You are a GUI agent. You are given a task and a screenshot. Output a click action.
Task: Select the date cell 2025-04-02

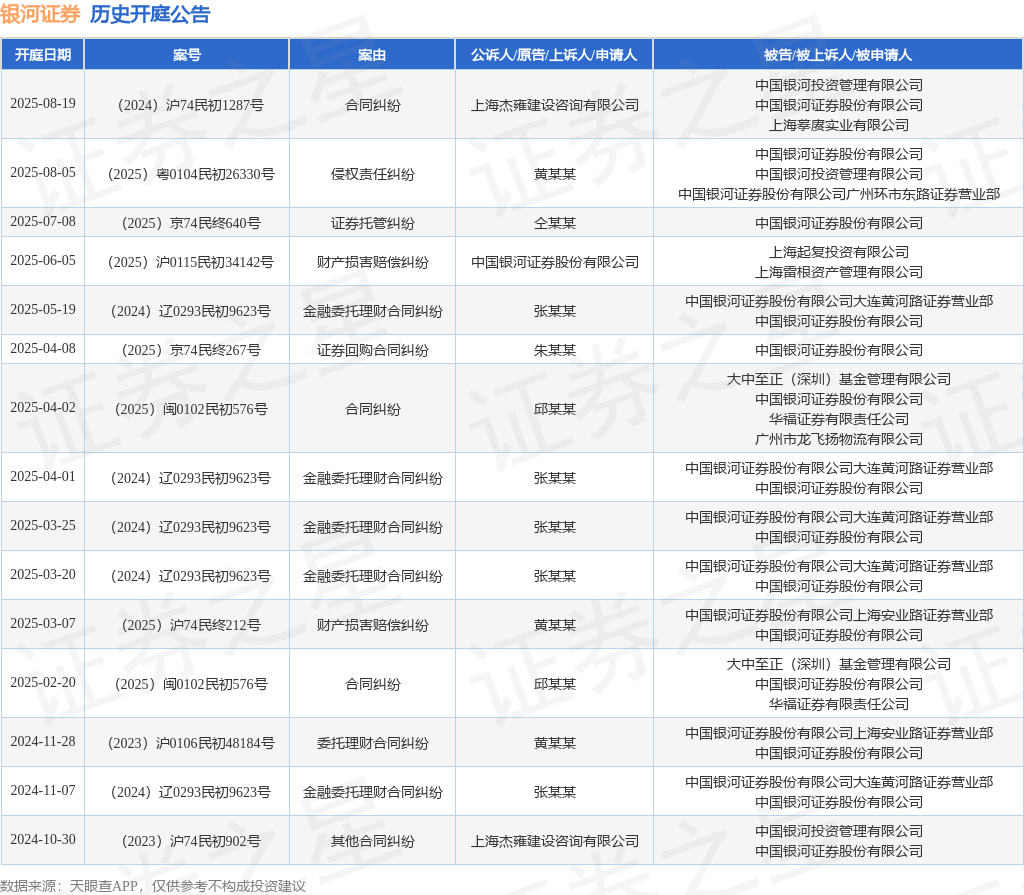(x=43, y=408)
